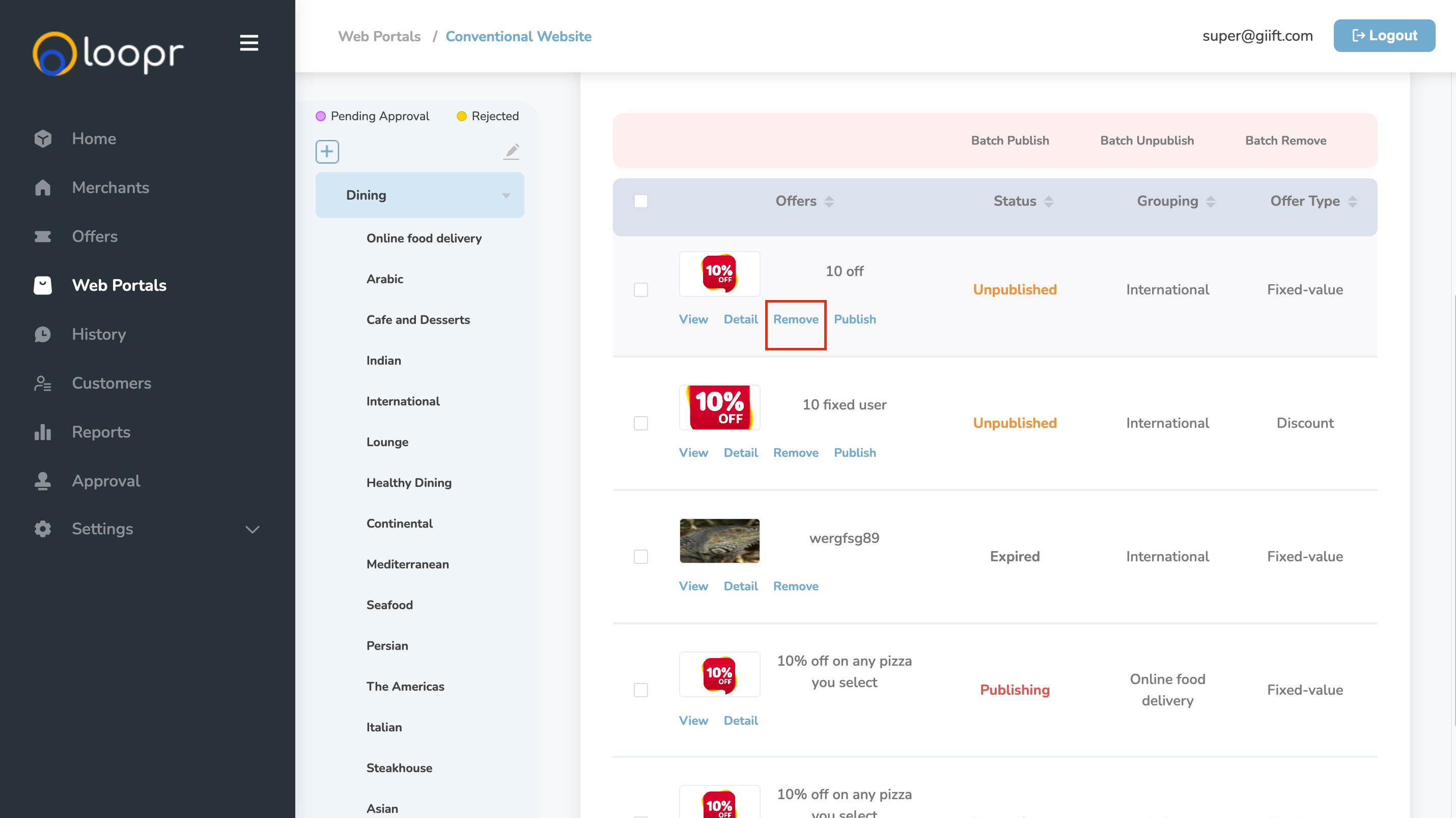Open Home in sidebar

point(94,139)
